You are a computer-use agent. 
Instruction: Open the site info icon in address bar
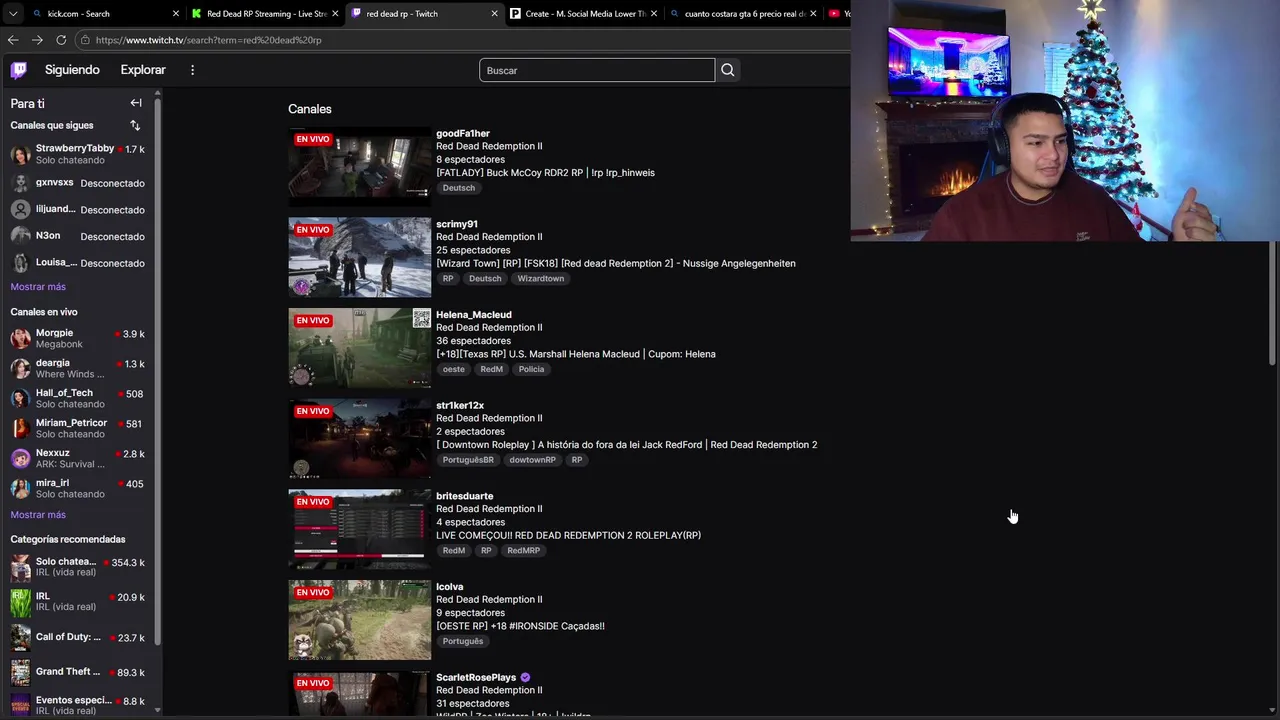(86, 40)
